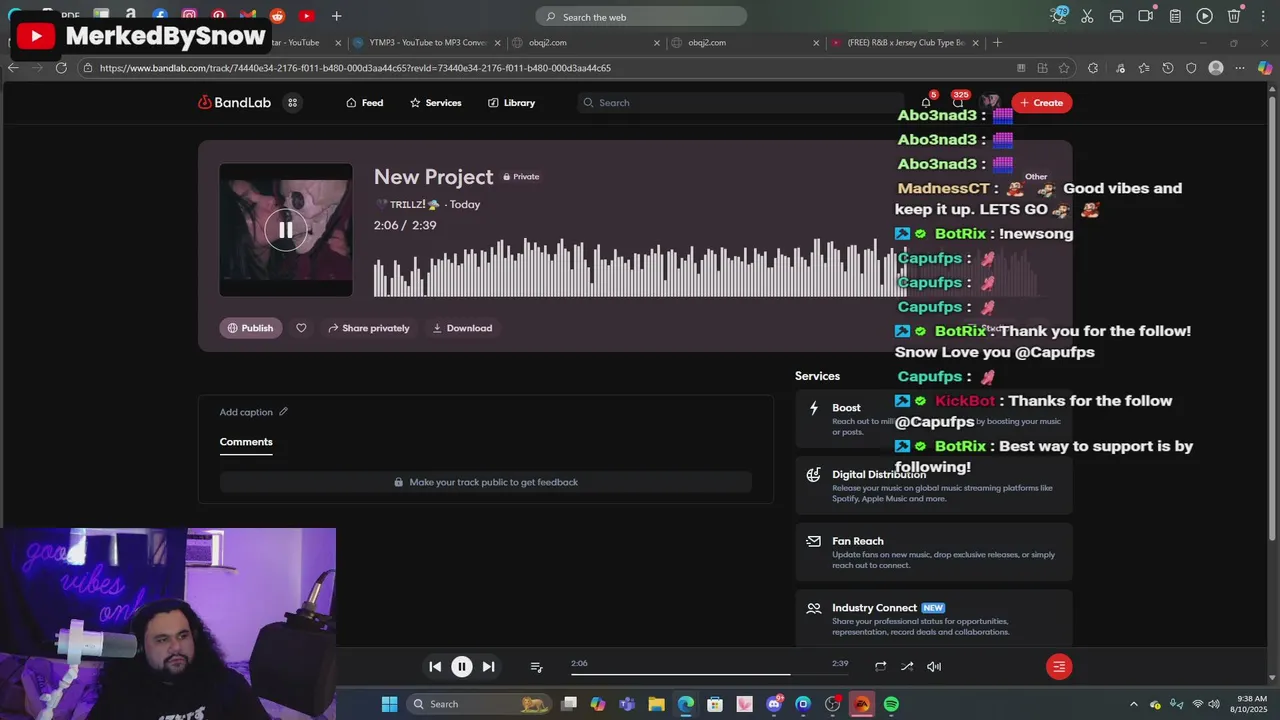The width and height of the screenshot is (1280, 720).
Task: Open the notifications bell
Action: click(926, 103)
